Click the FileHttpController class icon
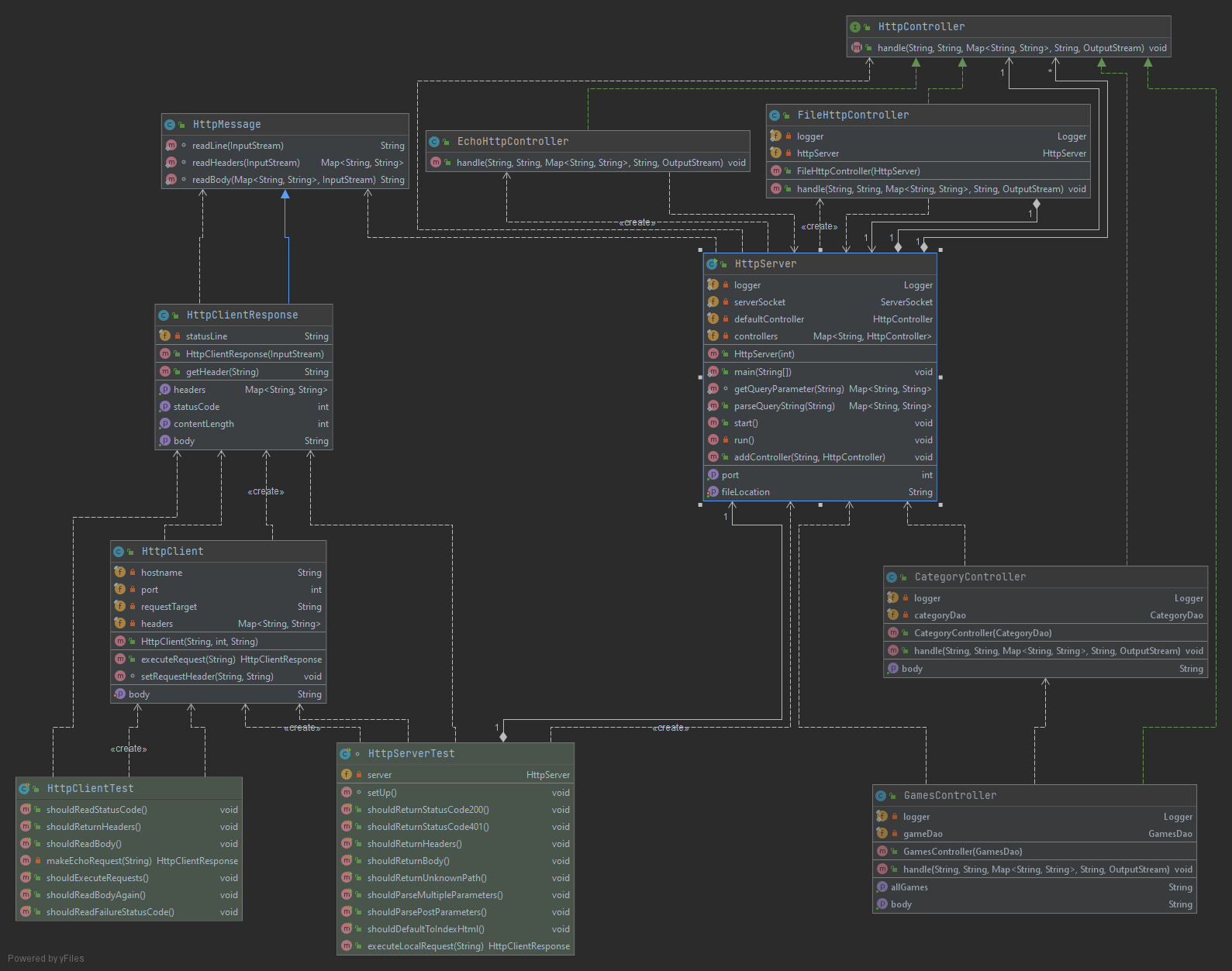Viewport: 1232px width, 971px height. pyautogui.click(x=775, y=115)
